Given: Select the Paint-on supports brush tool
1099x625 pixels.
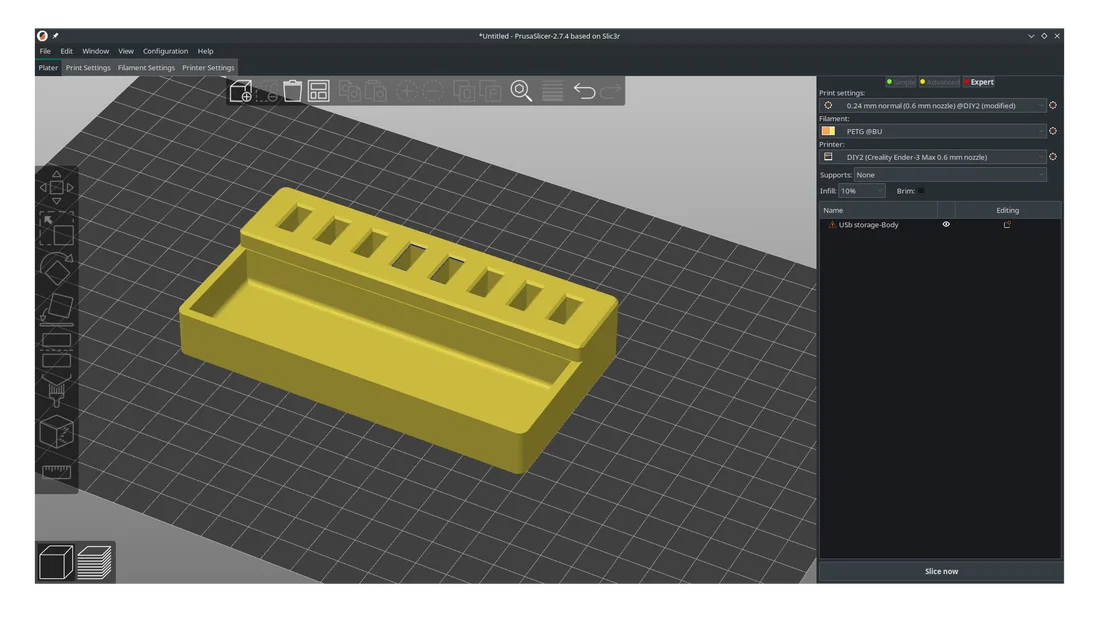Looking at the screenshot, I should [56, 391].
